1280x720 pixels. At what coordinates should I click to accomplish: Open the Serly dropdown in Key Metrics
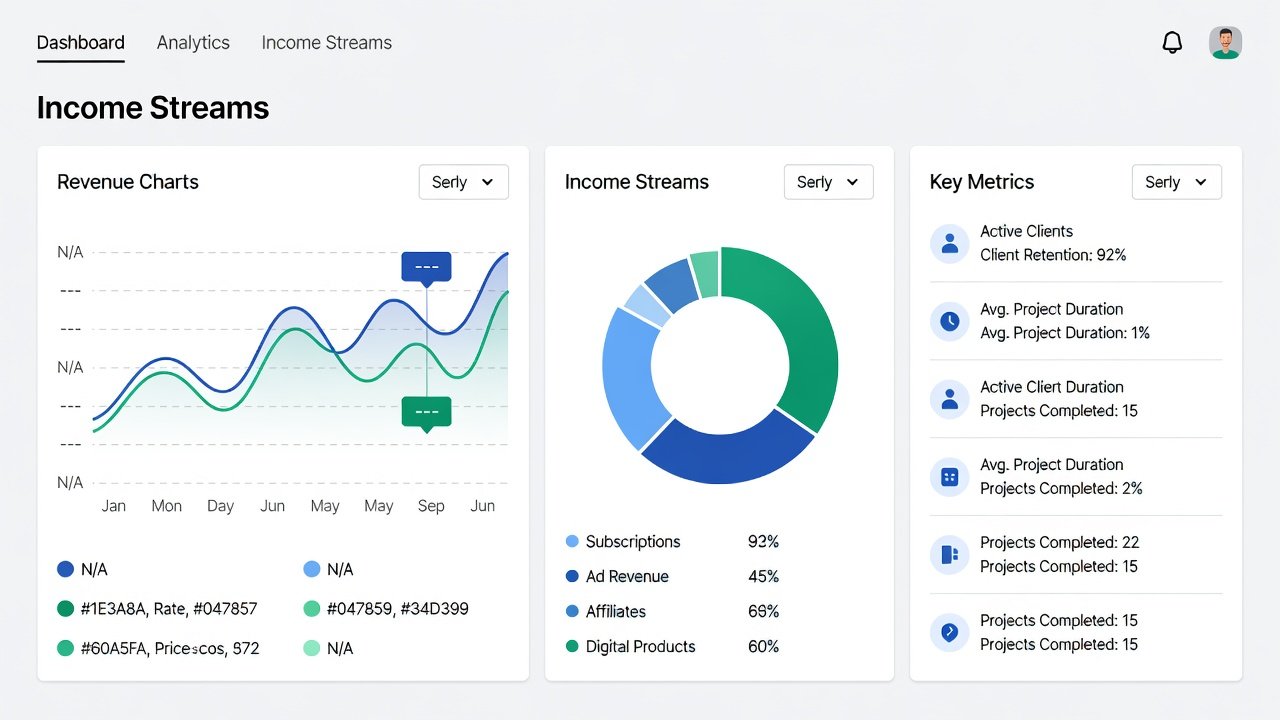point(1176,182)
